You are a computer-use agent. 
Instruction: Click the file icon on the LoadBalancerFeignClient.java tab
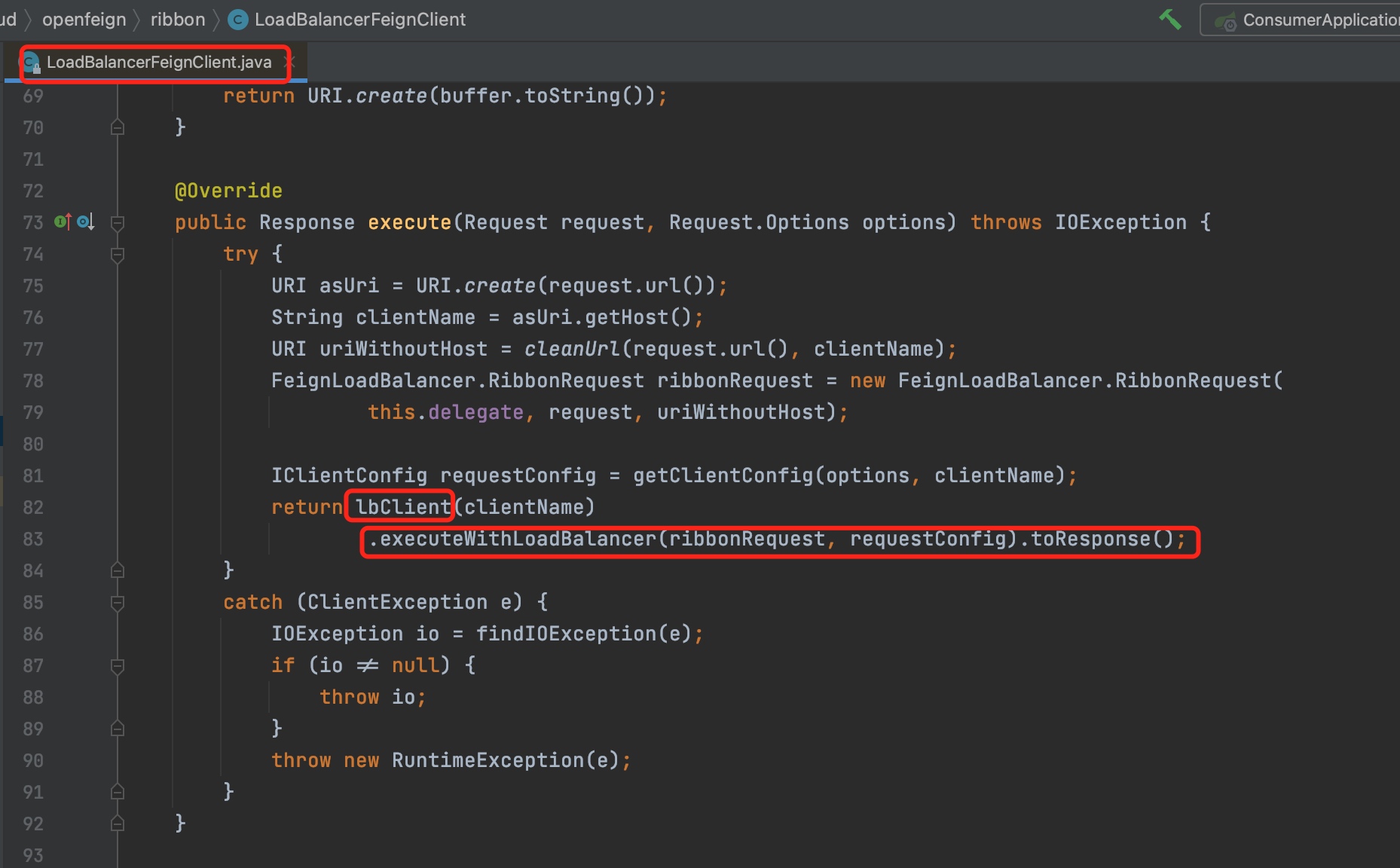coord(31,63)
